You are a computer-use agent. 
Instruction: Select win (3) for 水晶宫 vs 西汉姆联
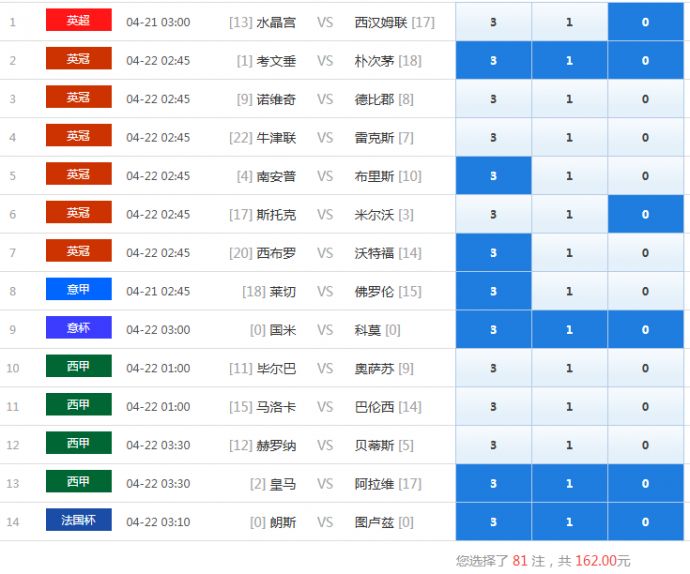[493, 22]
